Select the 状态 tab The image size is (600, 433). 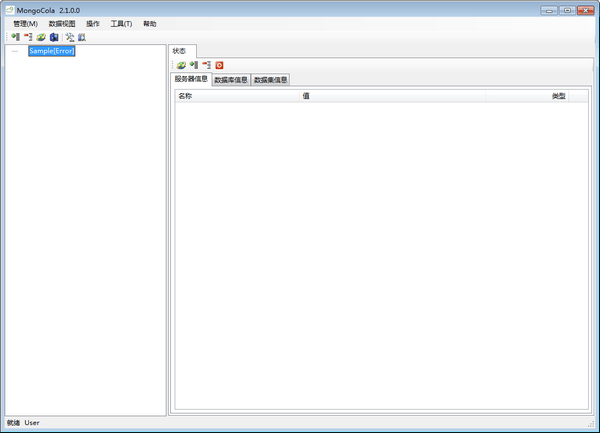(x=180, y=51)
